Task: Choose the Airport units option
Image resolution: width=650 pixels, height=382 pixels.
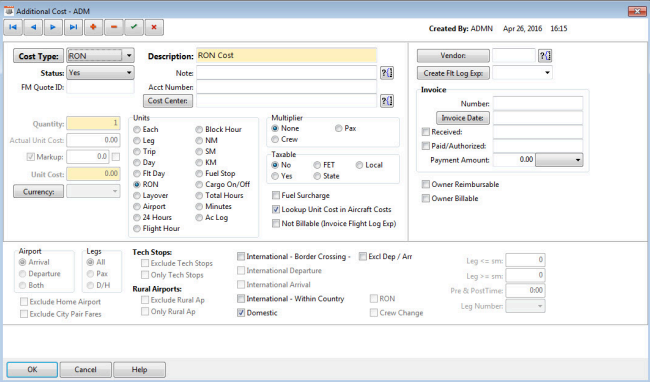Action: (x=137, y=207)
